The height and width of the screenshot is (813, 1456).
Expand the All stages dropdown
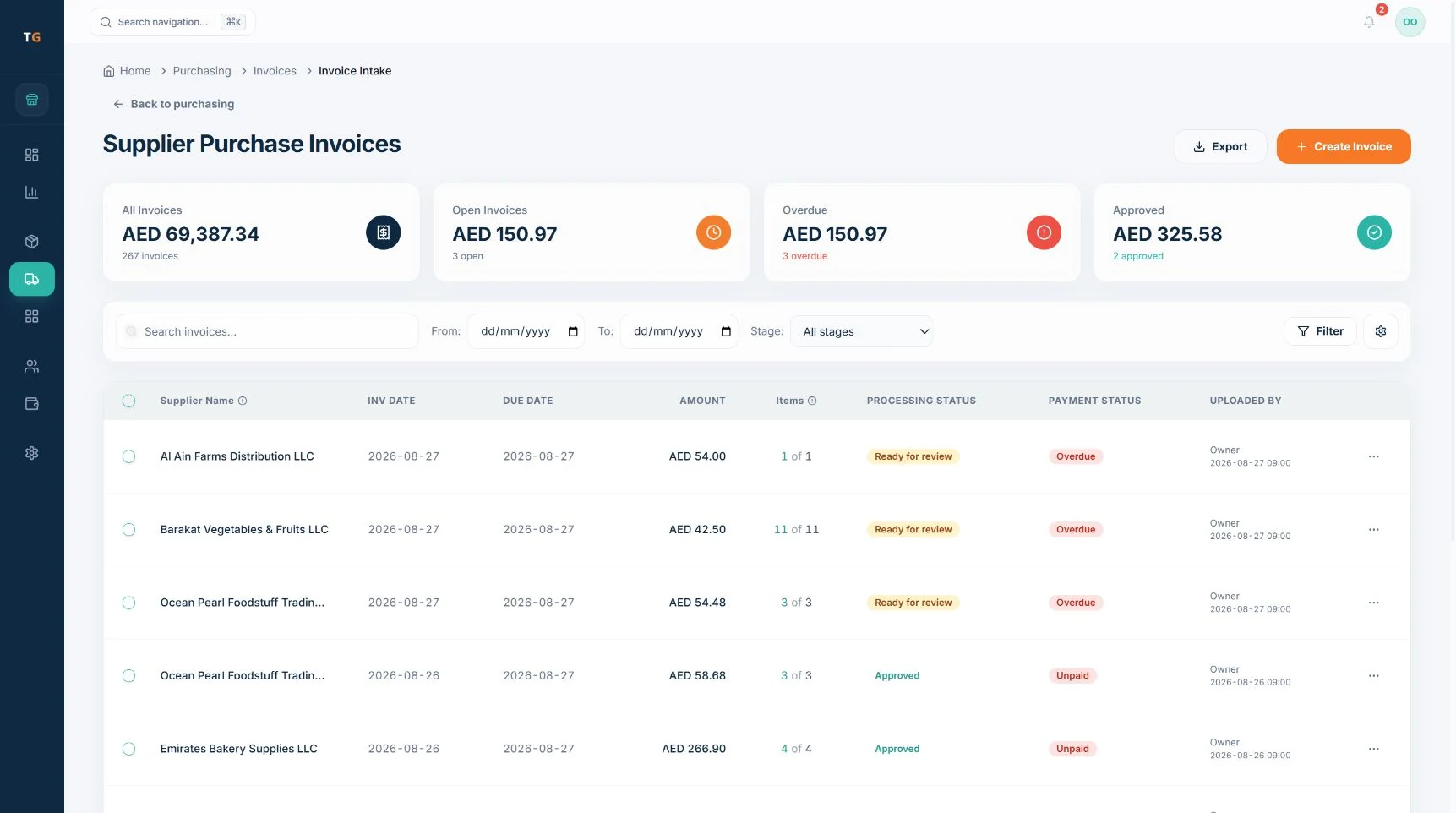point(862,331)
